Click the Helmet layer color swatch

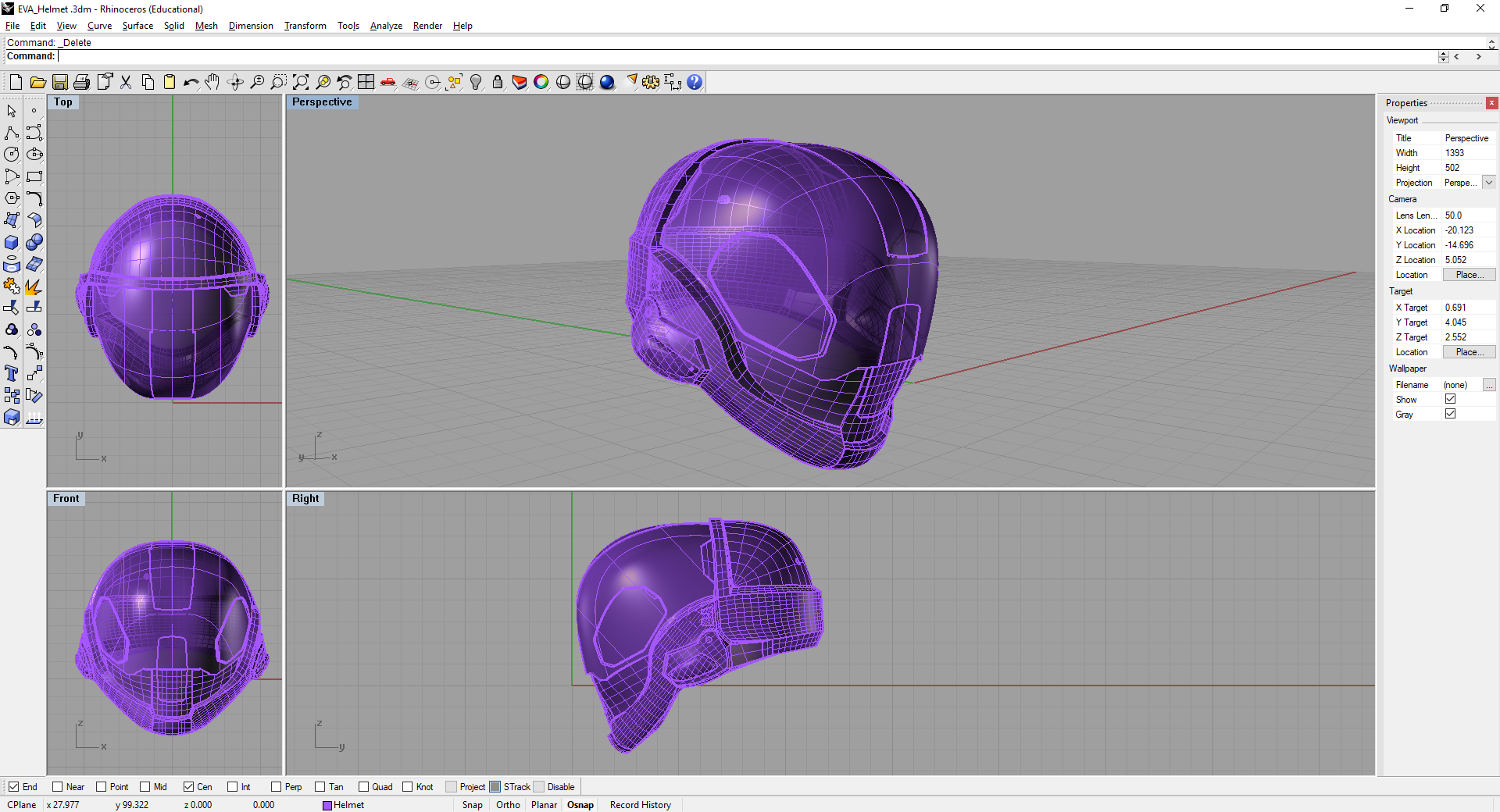327,805
